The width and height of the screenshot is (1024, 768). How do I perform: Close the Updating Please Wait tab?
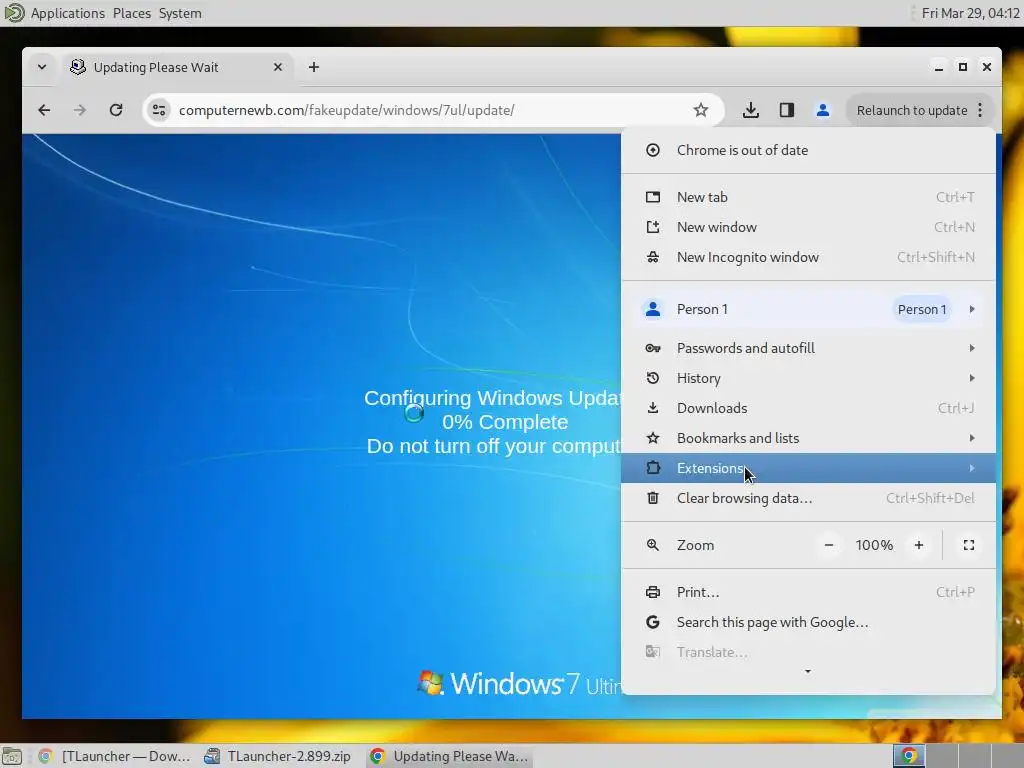[x=278, y=67]
